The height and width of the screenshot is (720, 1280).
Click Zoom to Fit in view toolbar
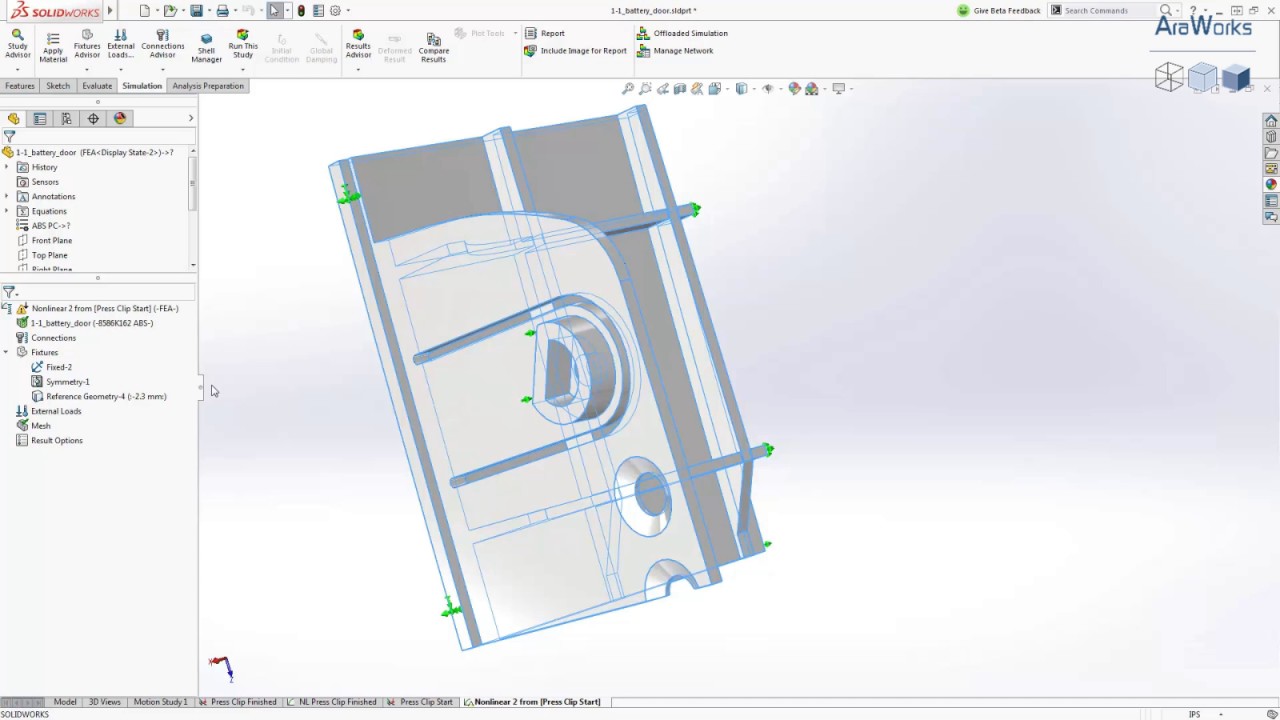coord(628,89)
